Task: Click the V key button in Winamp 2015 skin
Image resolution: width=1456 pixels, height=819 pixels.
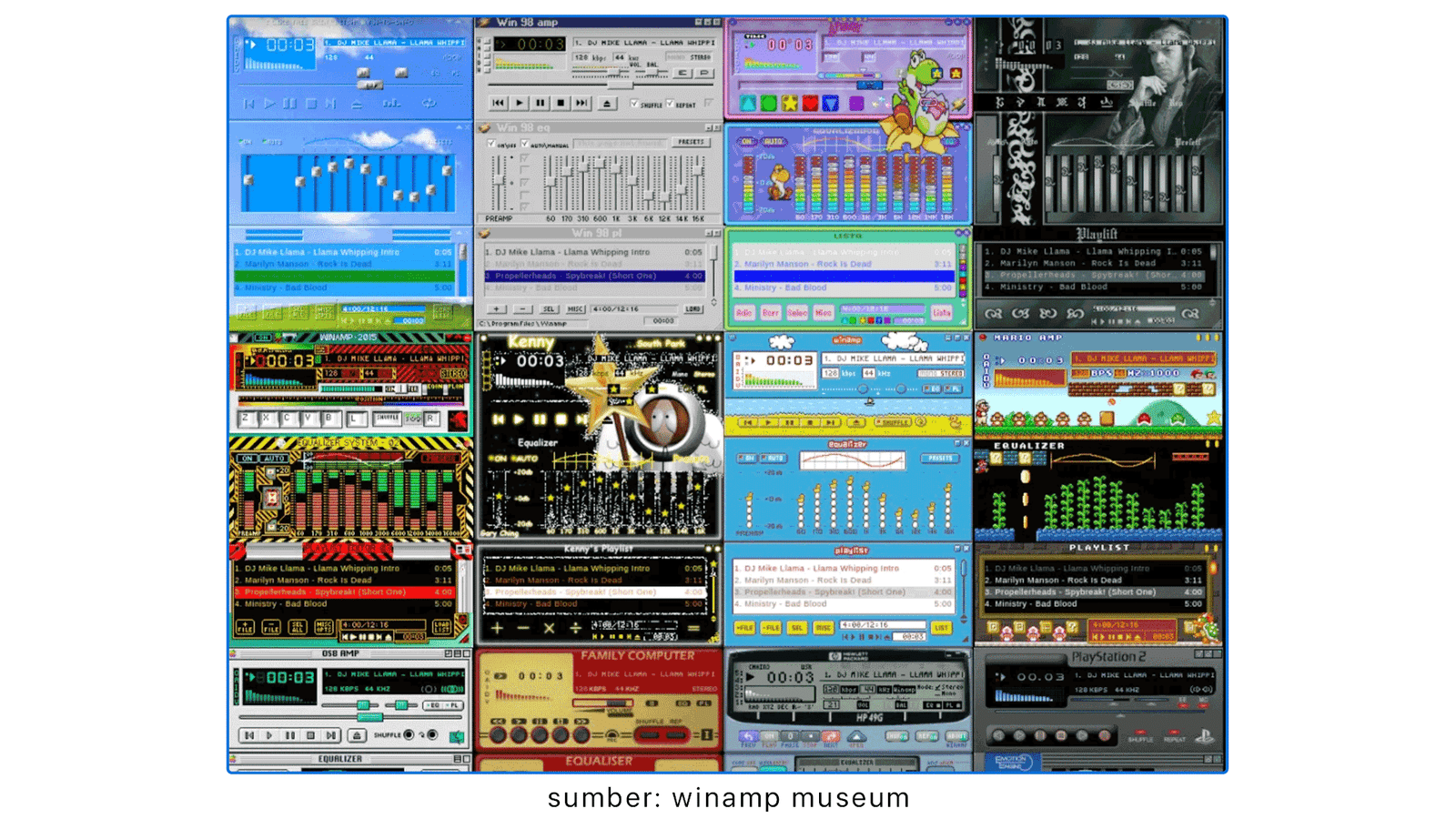Action: click(x=308, y=419)
